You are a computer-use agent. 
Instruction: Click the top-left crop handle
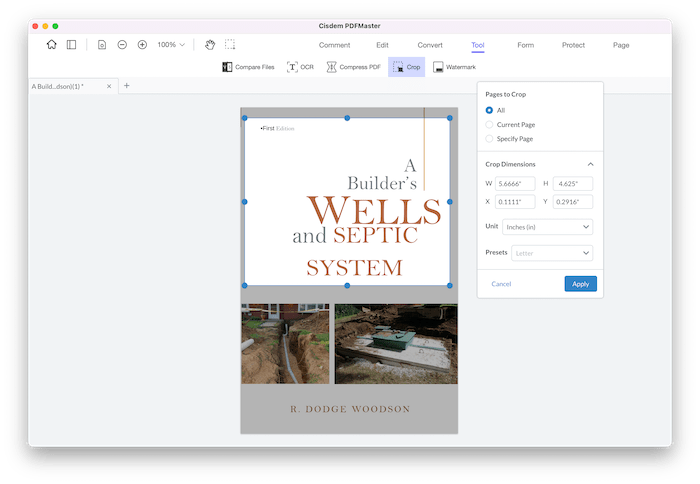(x=245, y=118)
